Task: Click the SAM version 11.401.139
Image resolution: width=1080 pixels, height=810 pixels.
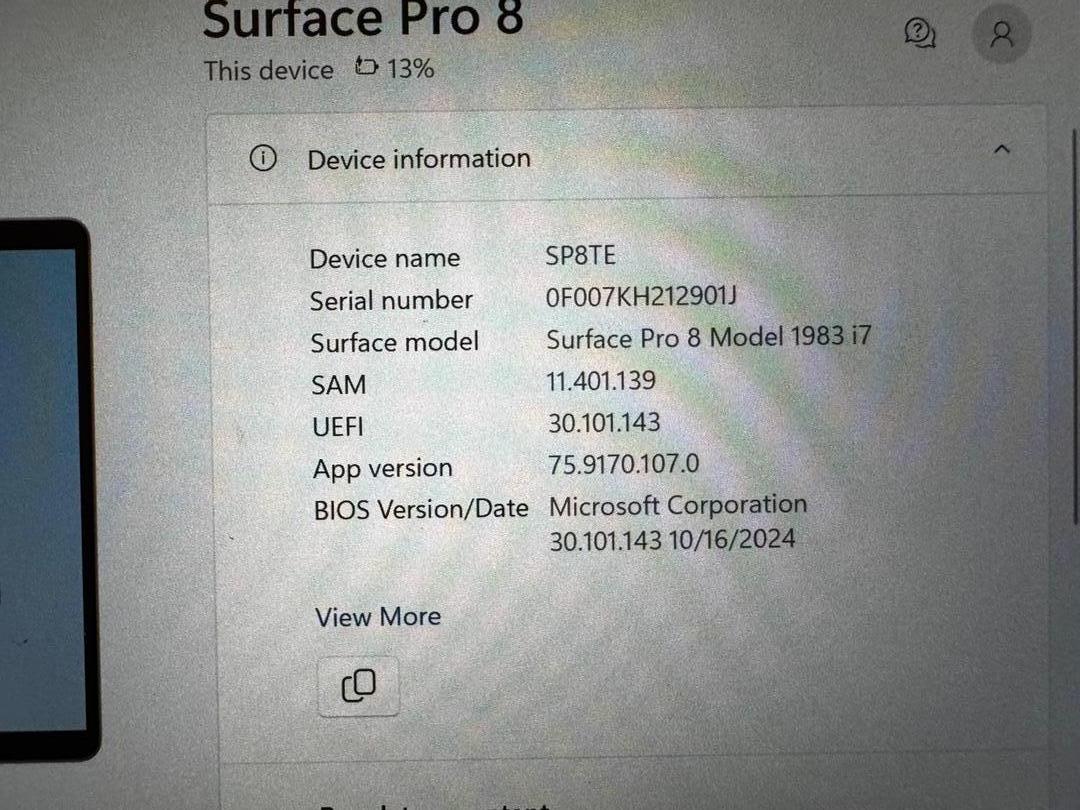Action: click(601, 380)
